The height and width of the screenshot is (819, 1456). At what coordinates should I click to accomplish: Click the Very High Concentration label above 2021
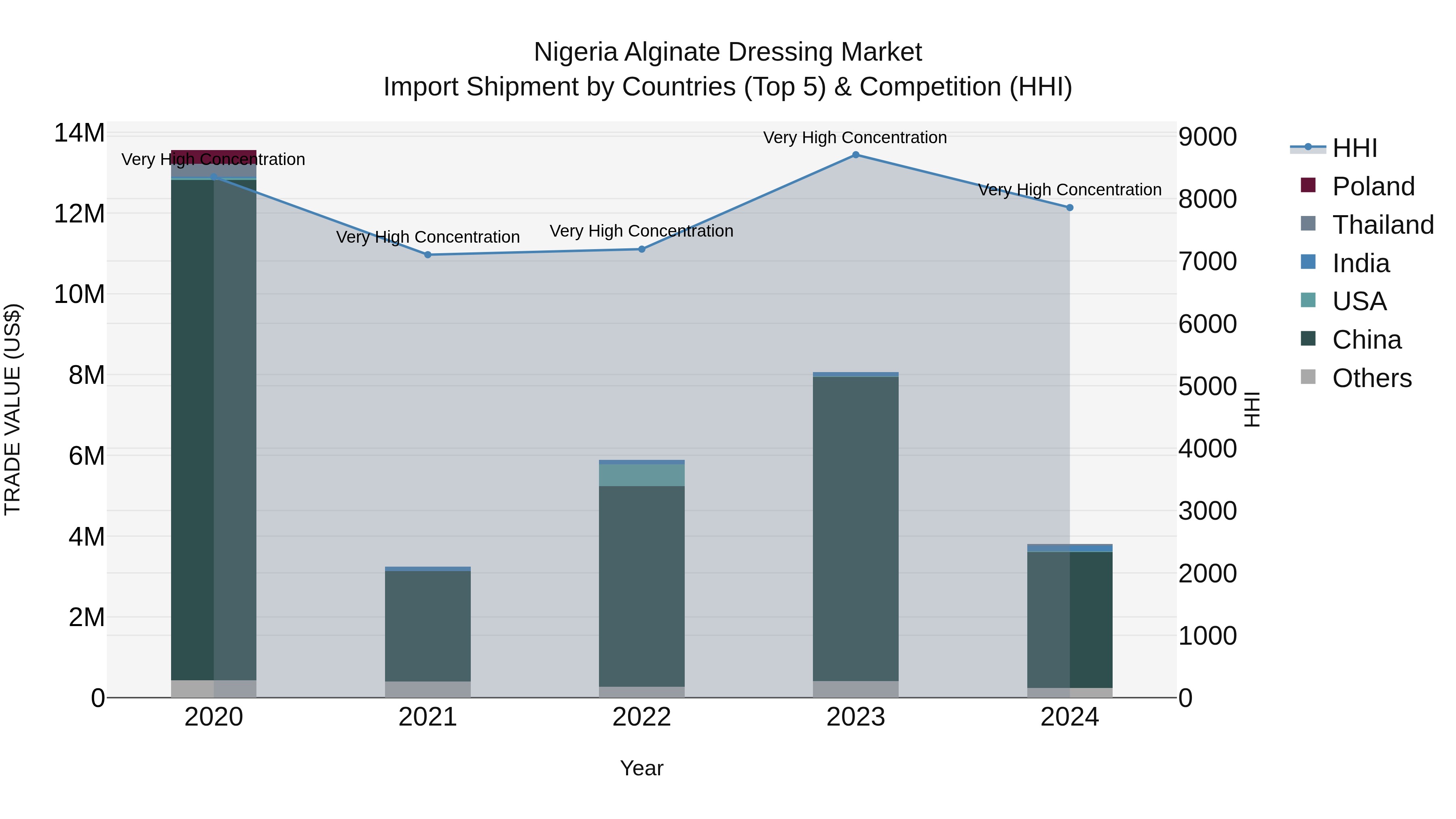(x=428, y=237)
